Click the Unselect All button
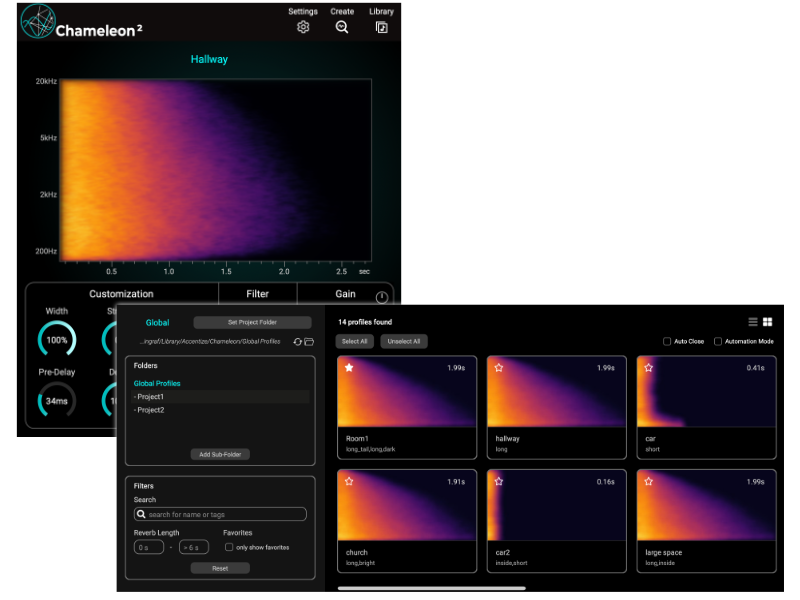 coord(404,341)
